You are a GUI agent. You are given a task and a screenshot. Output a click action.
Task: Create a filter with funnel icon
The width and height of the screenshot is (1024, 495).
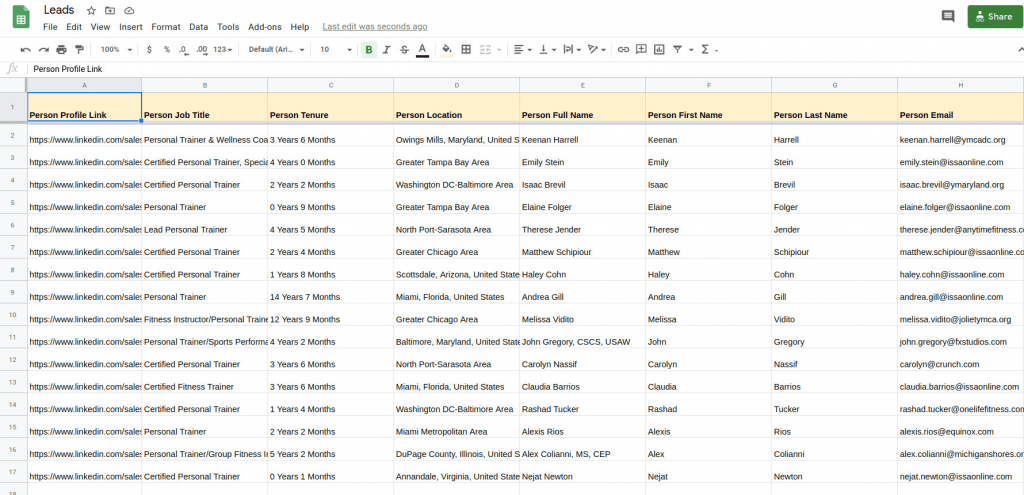click(x=677, y=50)
